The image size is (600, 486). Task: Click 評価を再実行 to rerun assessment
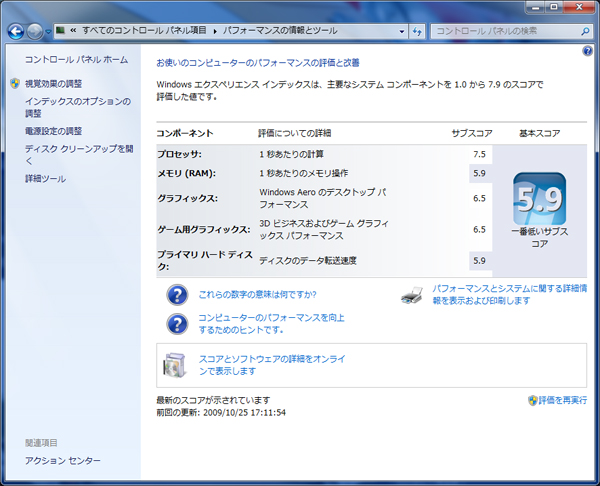[x=562, y=400]
